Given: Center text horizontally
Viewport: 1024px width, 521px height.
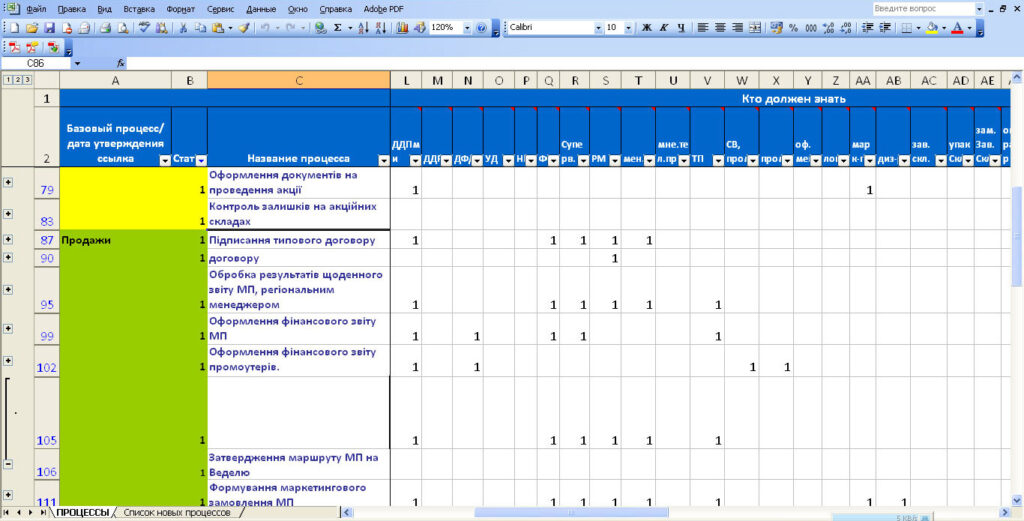Looking at the screenshot, I should pos(720,28).
